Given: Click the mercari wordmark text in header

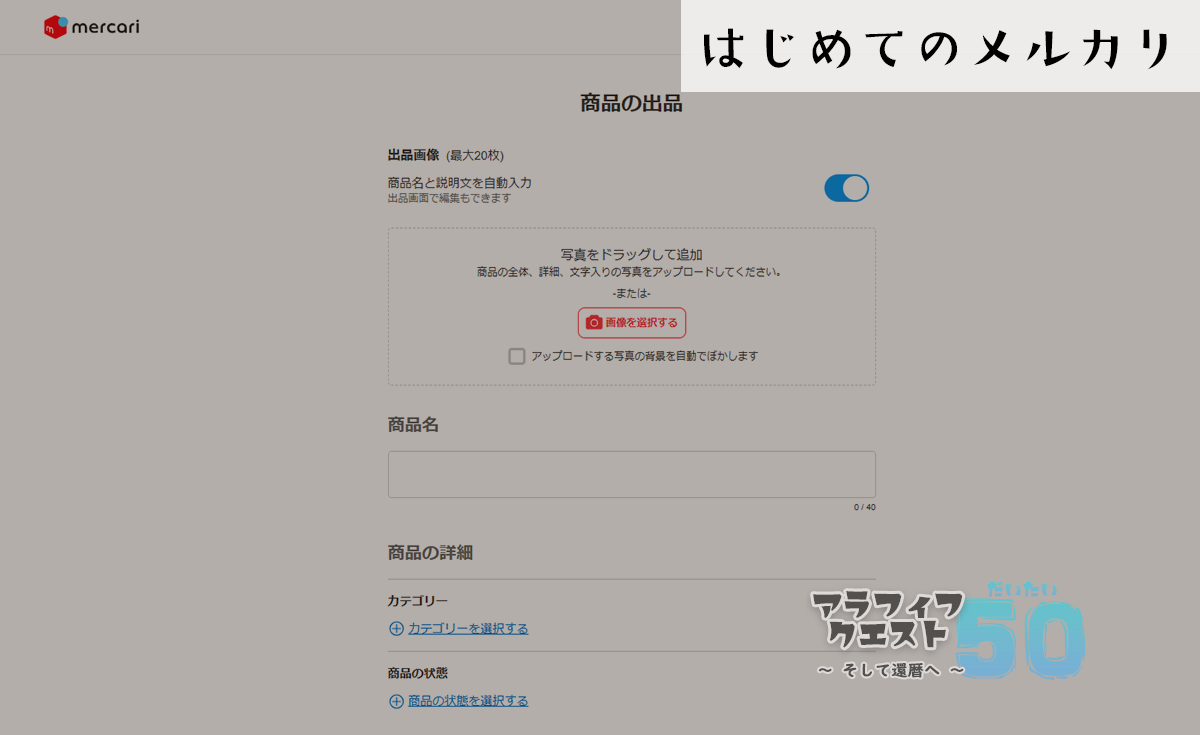Looking at the screenshot, I should click(x=105, y=27).
